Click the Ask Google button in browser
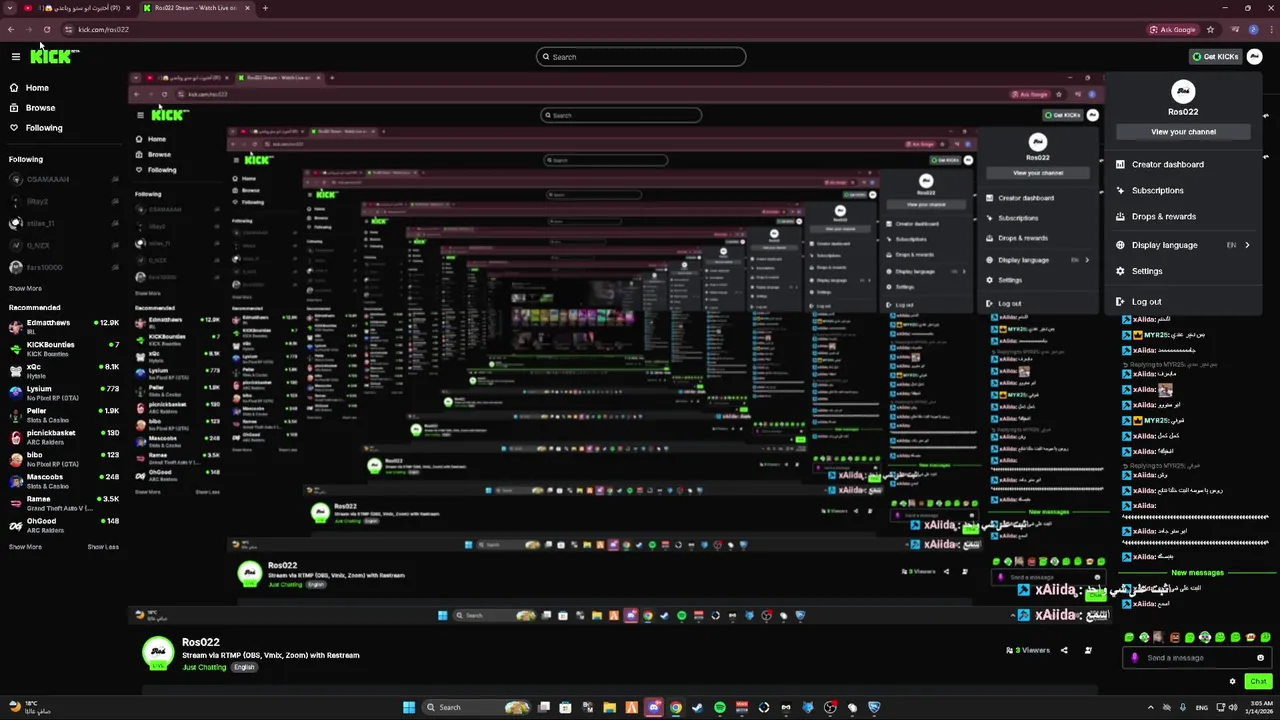The width and height of the screenshot is (1280, 720). (1174, 30)
